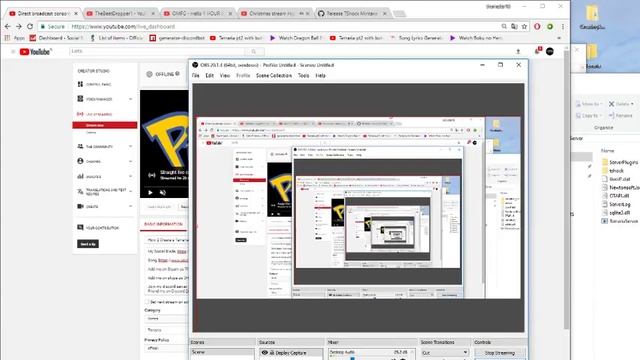640x360 pixels.
Task: Open the Category dropdown on YouTube page
Action: (x=167, y=318)
